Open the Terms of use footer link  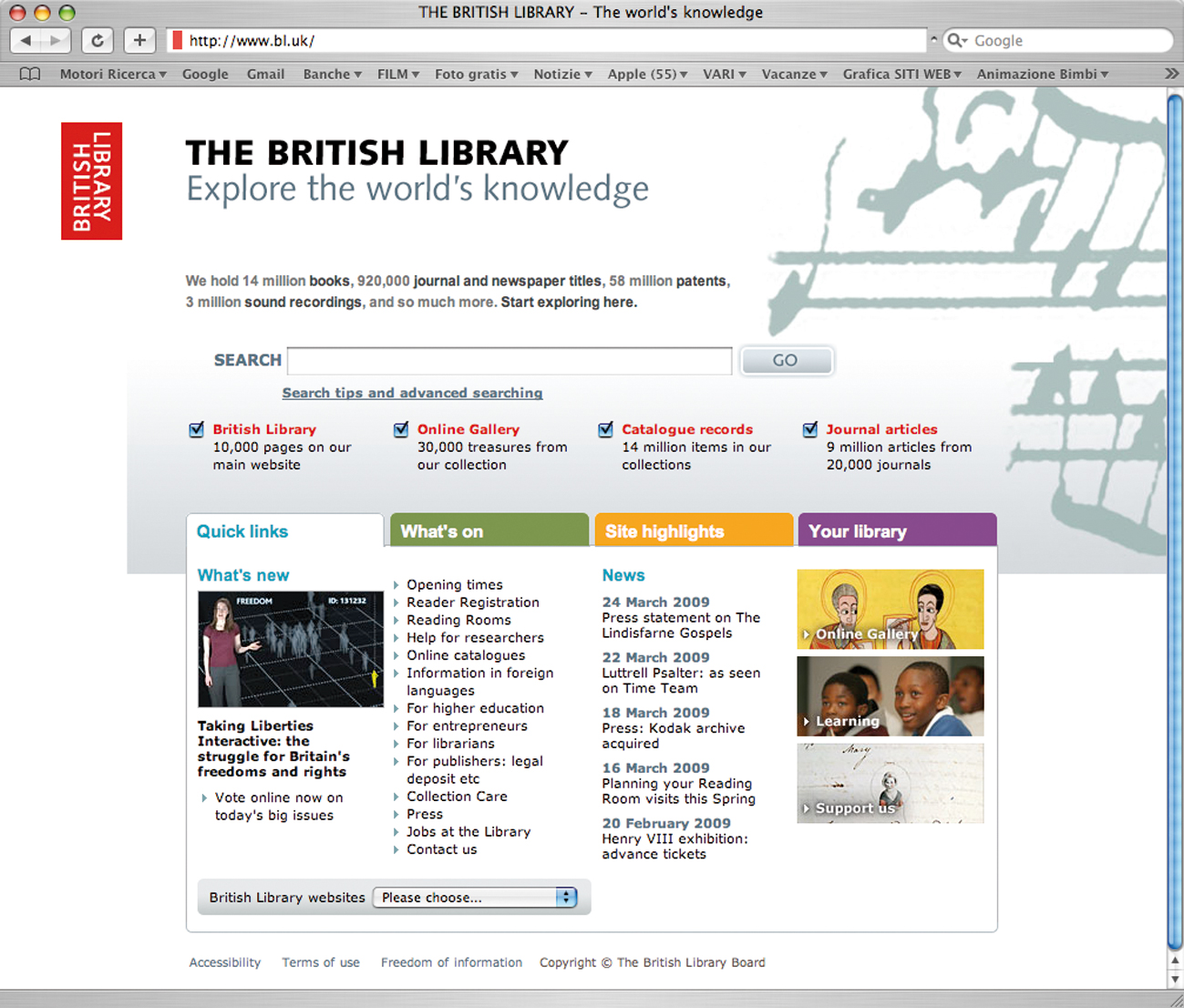321,962
